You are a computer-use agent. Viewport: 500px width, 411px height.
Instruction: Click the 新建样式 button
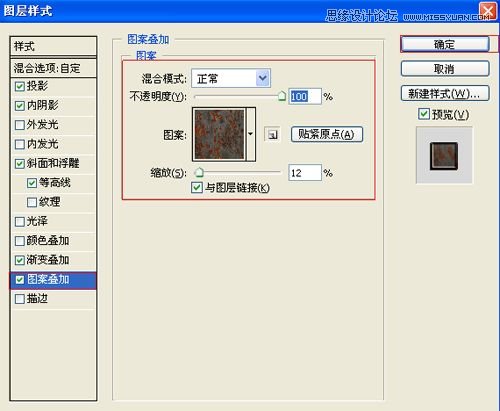445,93
